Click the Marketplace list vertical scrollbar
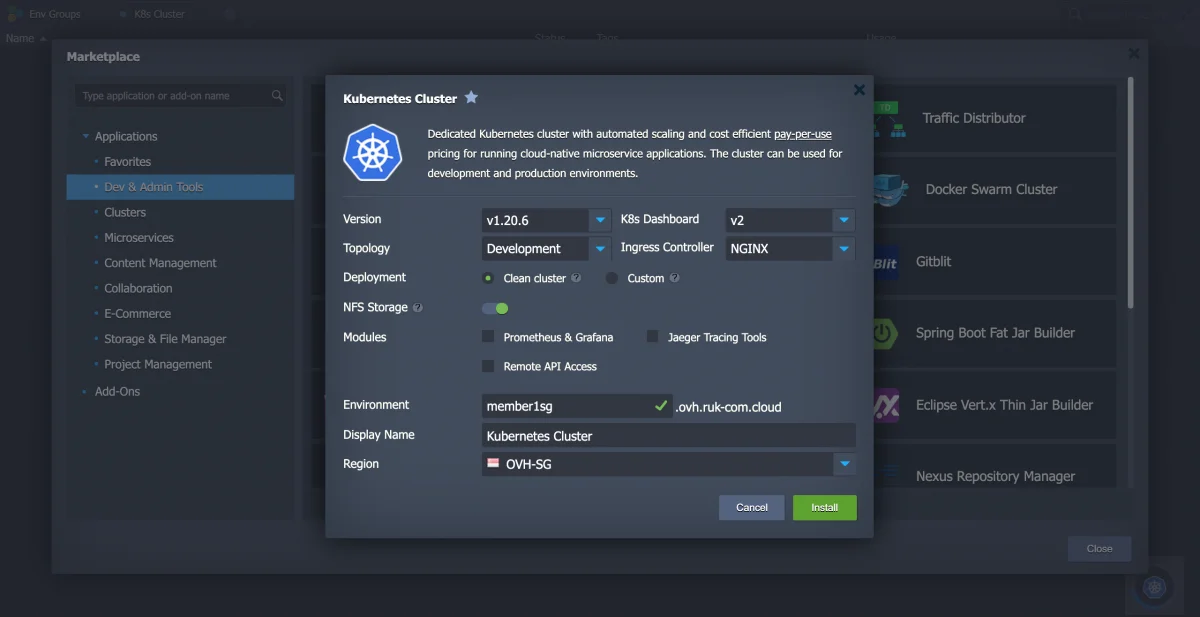Image resolution: width=1200 pixels, height=617 pixels. [1131, 192]
